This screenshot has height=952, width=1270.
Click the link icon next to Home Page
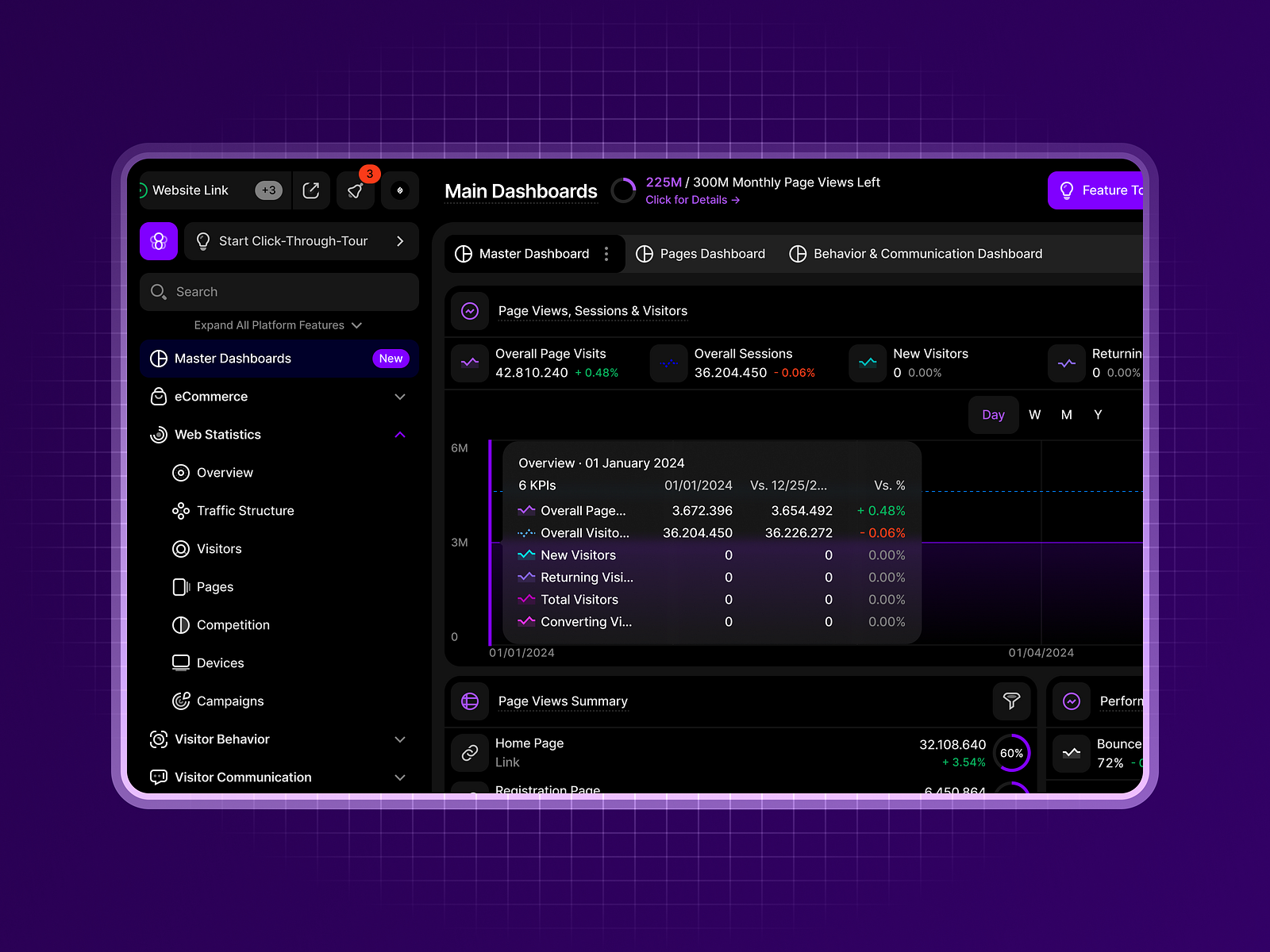tap(469, 753)
